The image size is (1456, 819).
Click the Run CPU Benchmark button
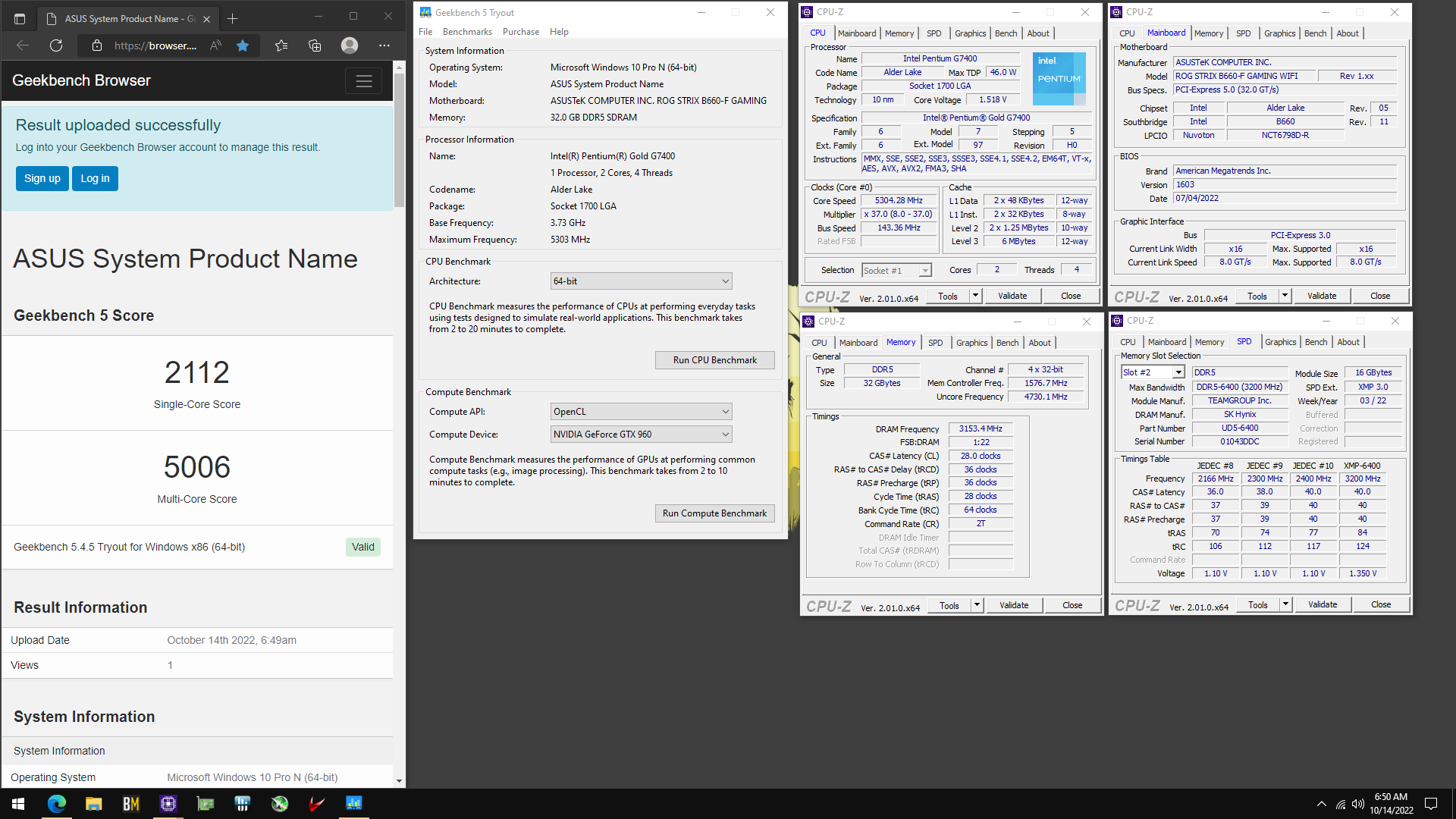pos(714,360)
